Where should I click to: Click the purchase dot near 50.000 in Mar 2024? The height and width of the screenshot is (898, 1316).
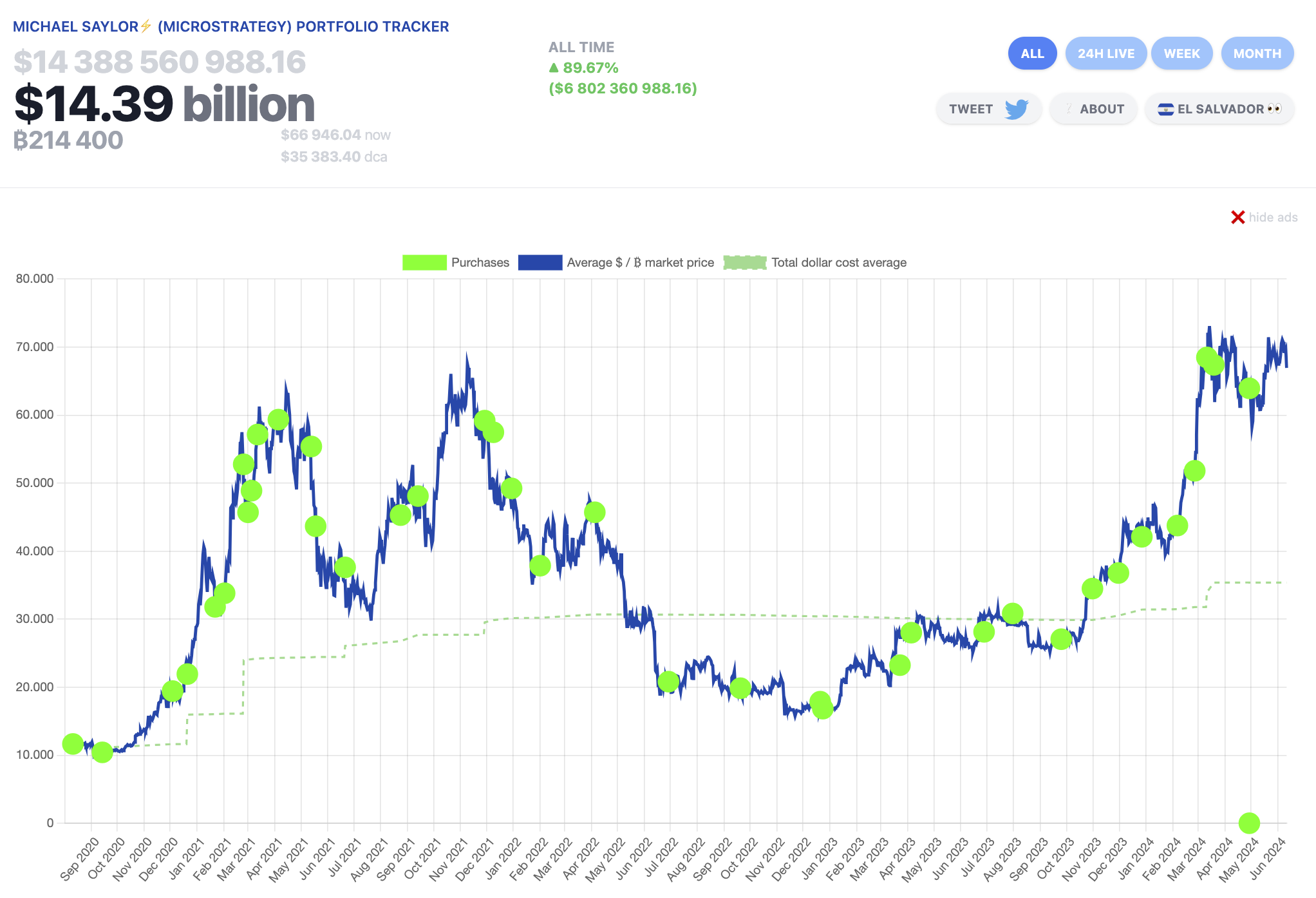[1194, 471]
